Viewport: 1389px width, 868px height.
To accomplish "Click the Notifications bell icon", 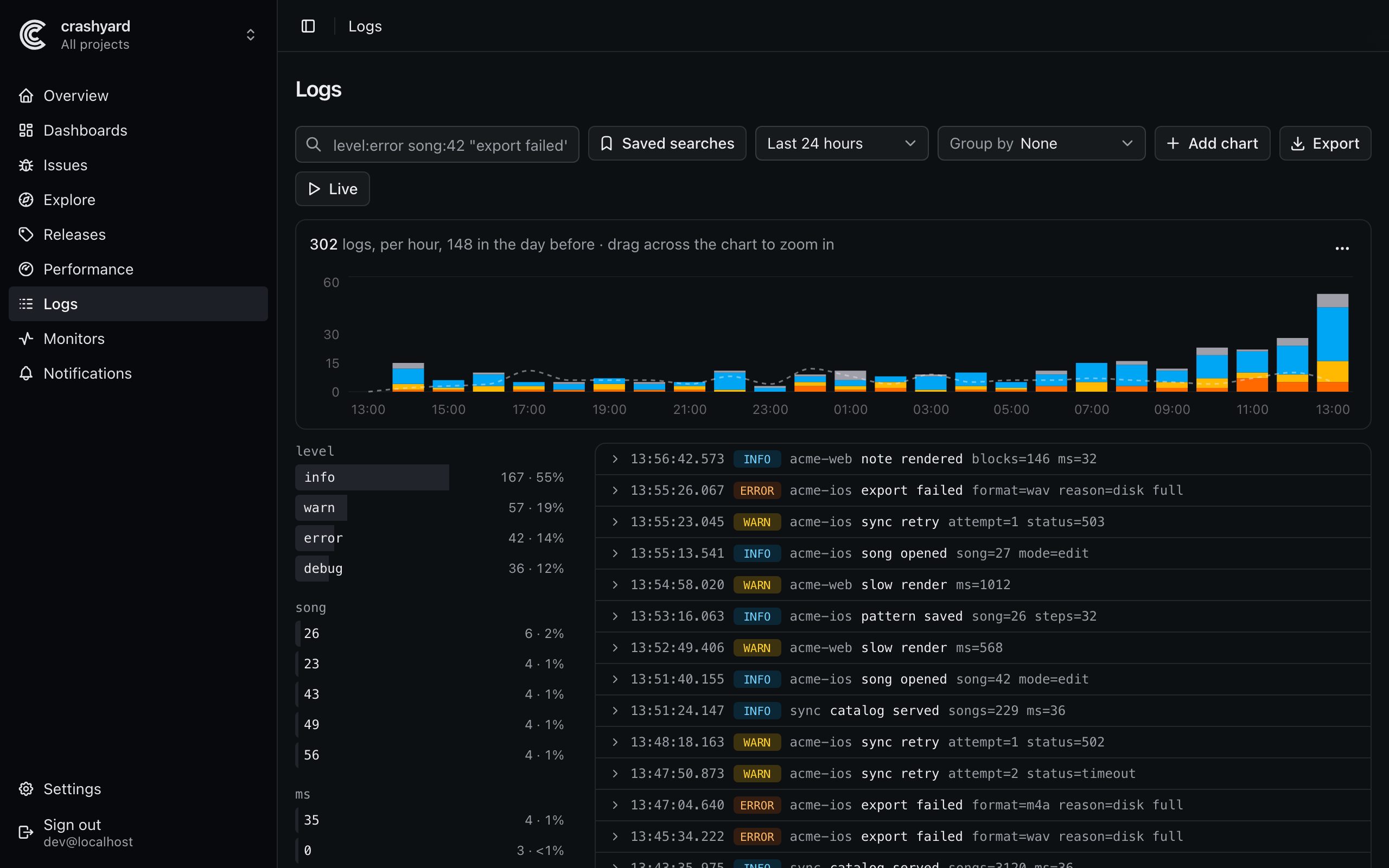I will click(26, 374).
